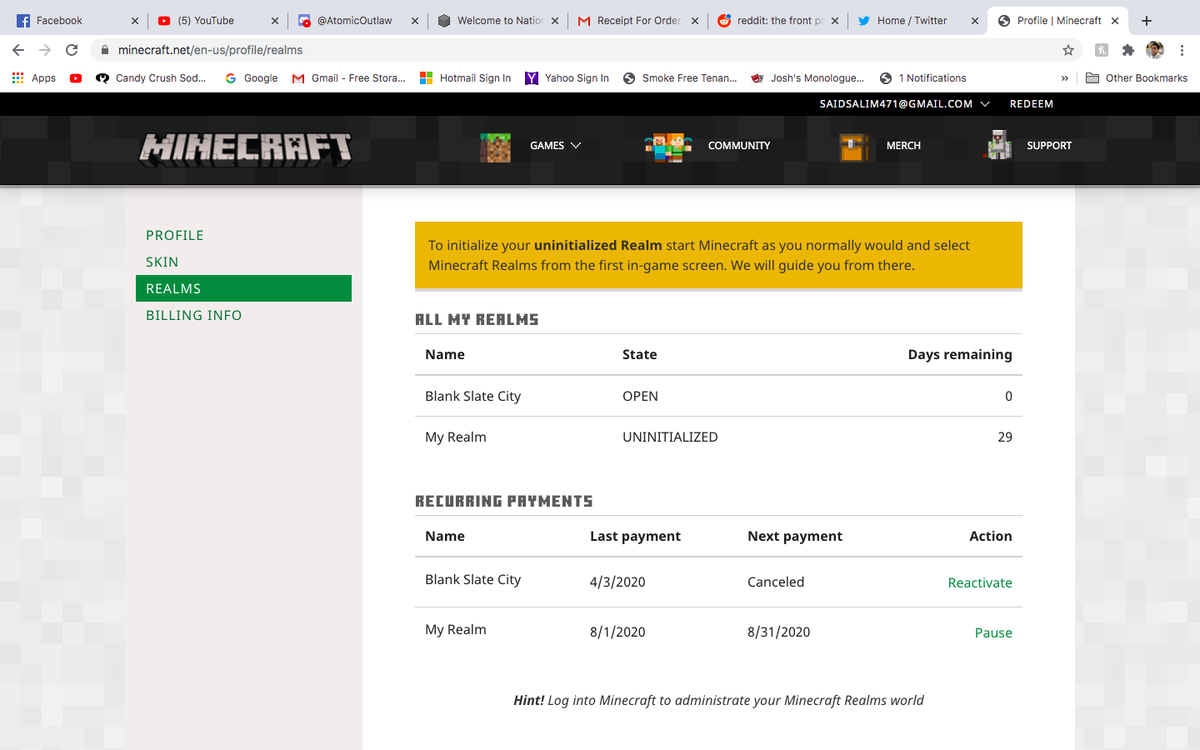Click the iron golem Support icon
The image size is (1200, 750).
pos(999,145)
